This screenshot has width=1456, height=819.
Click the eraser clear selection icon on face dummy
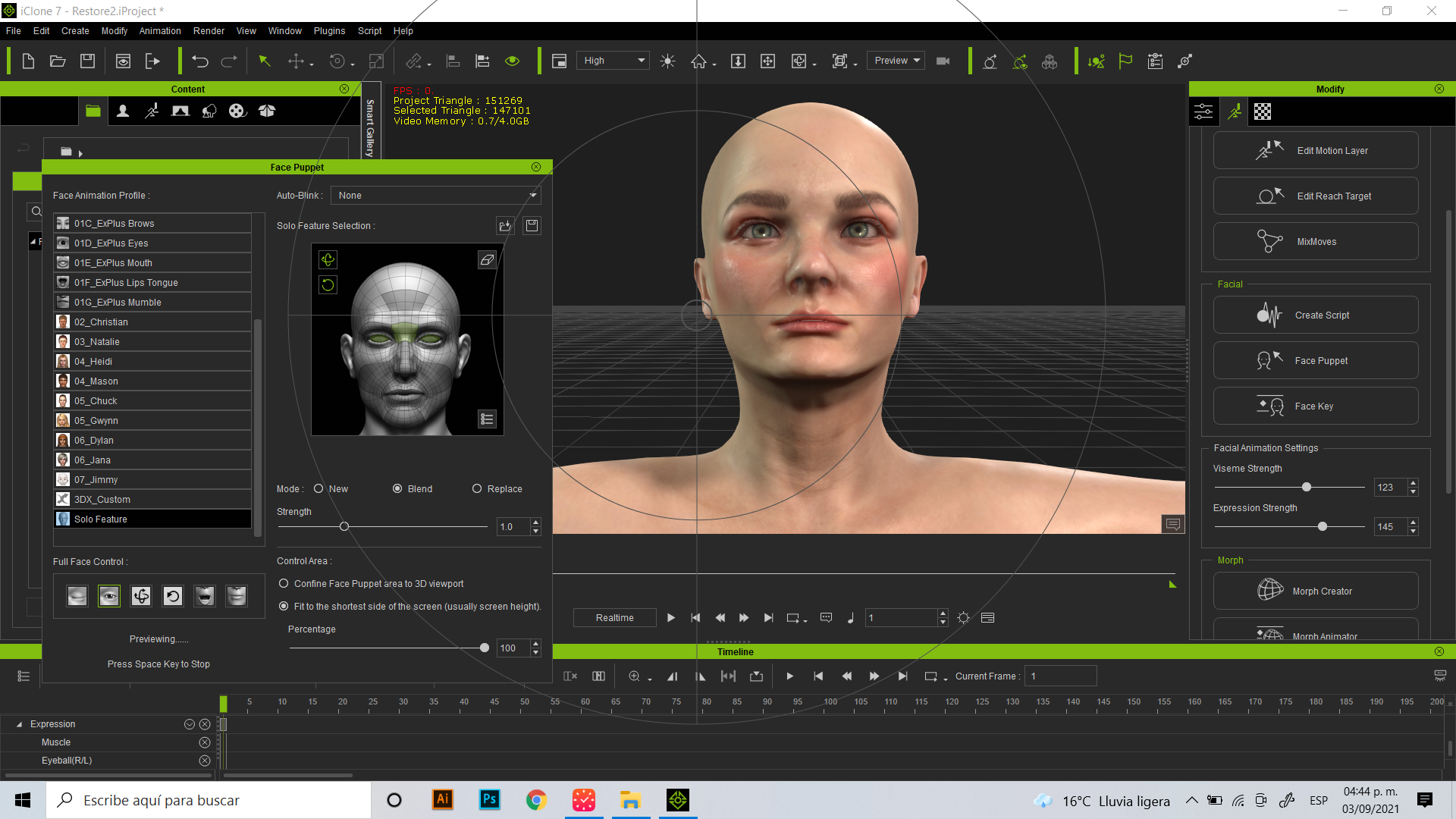click(487, 260)
